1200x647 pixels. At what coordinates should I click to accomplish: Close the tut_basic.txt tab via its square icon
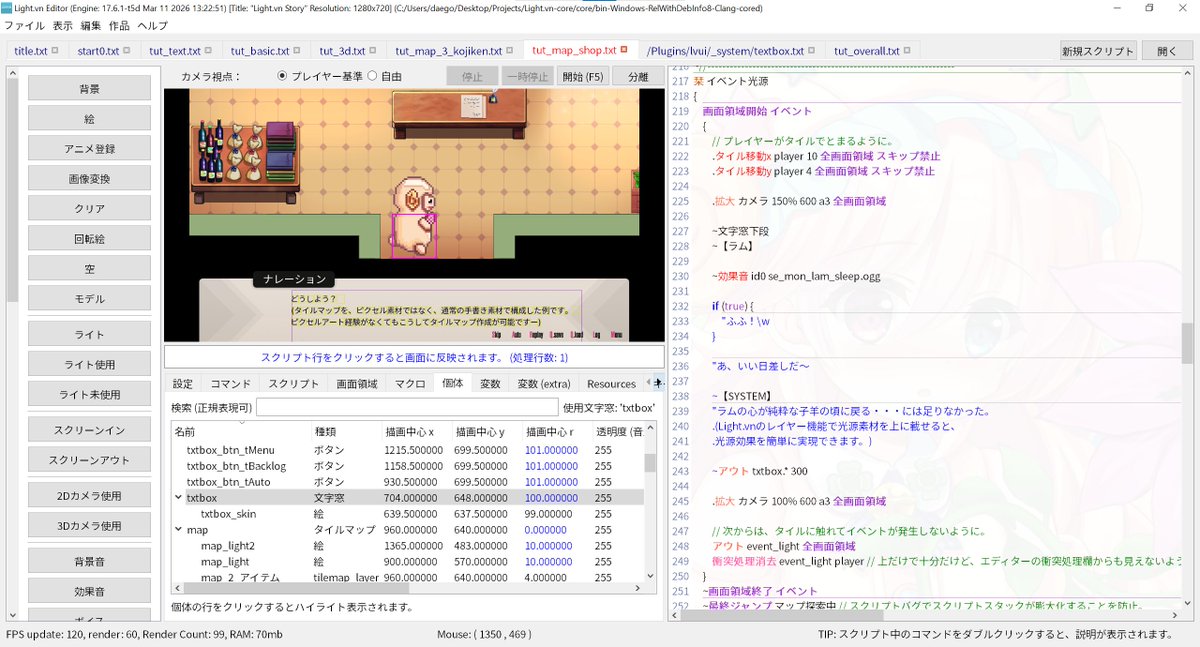pos(297,51)
